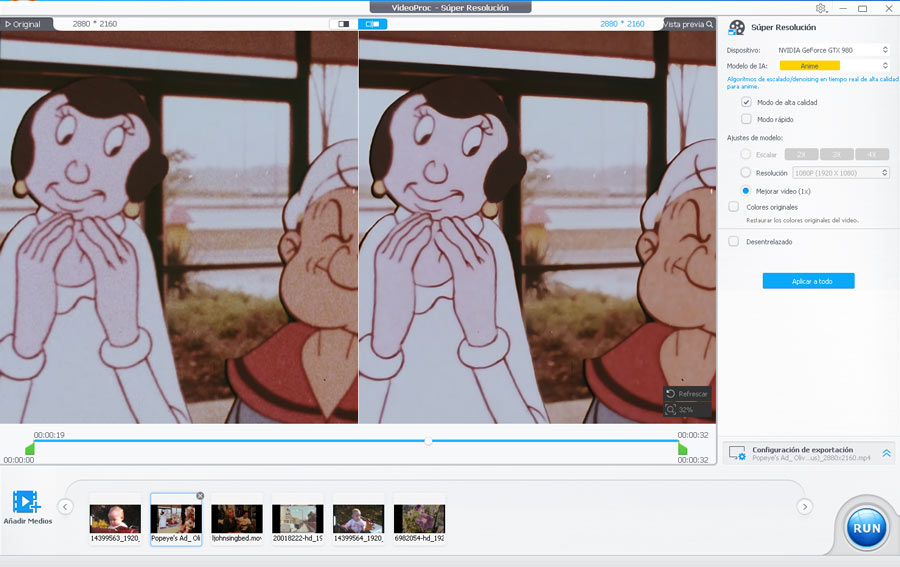This screenshot has height=567, width=900.
Task: Open the settings gear in title bar
Action: click(x=821, y=8)
